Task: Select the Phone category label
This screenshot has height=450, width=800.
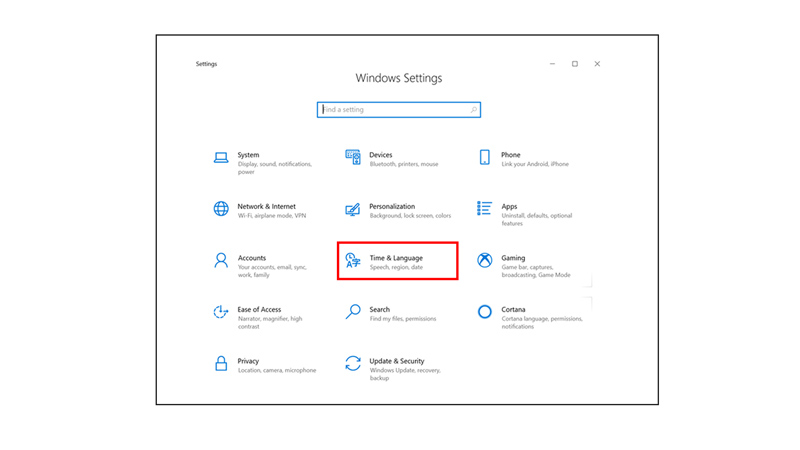Action: coord(511,155)
